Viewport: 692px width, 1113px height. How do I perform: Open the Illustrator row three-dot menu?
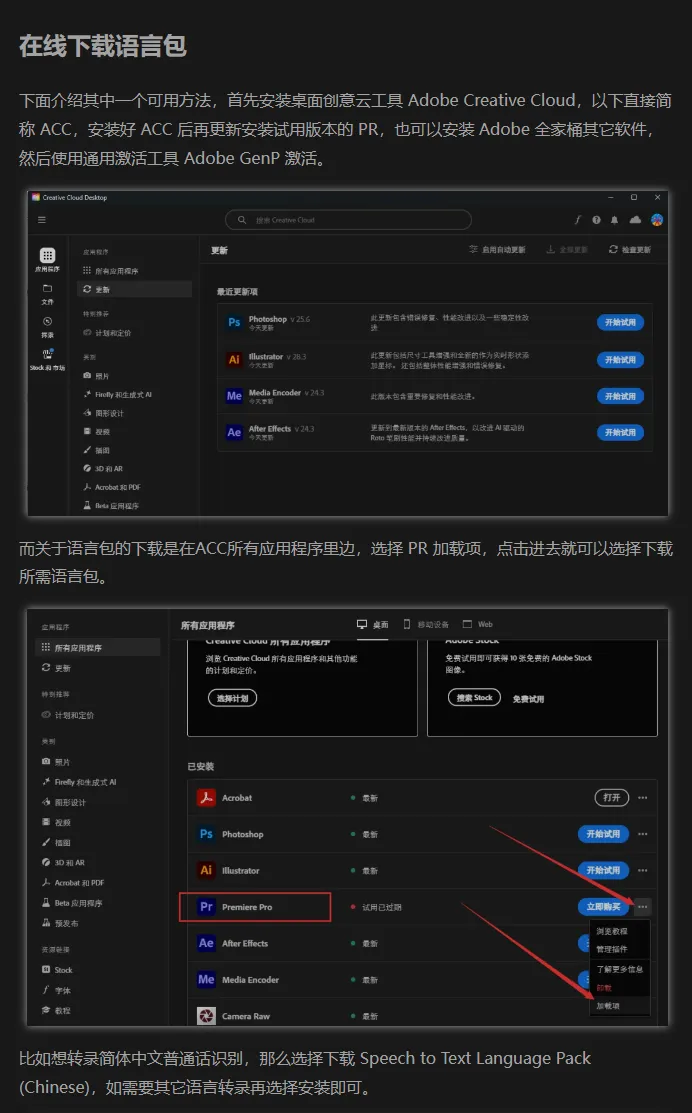tap(642, 870)
